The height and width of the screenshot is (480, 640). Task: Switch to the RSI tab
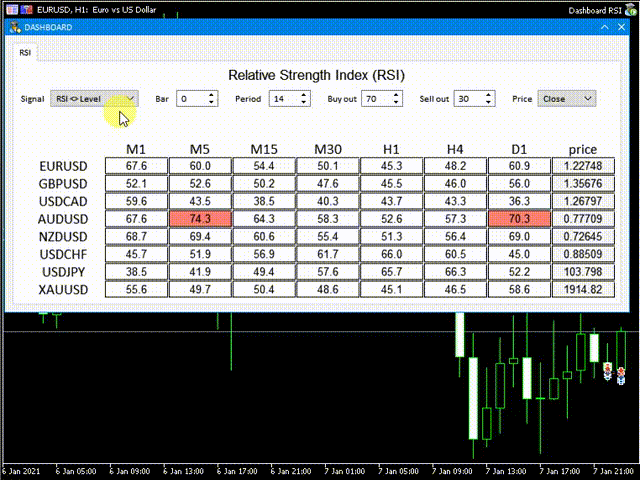[x=25, y=53]
